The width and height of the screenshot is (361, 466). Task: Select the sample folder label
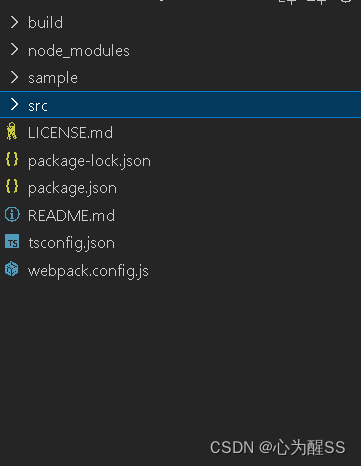[x=53, y=79]
